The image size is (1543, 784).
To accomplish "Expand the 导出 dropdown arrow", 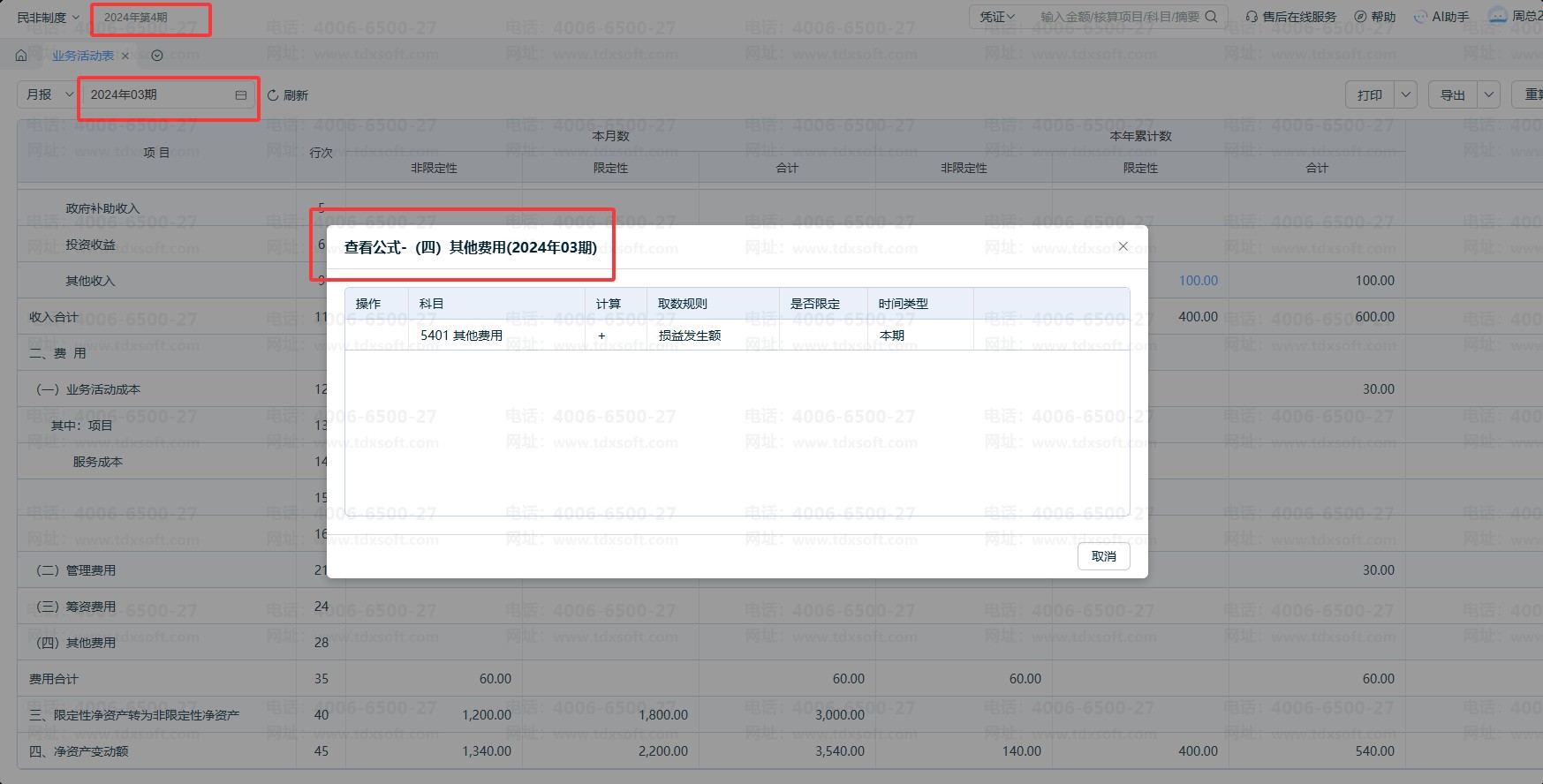I will [1489, 94].
